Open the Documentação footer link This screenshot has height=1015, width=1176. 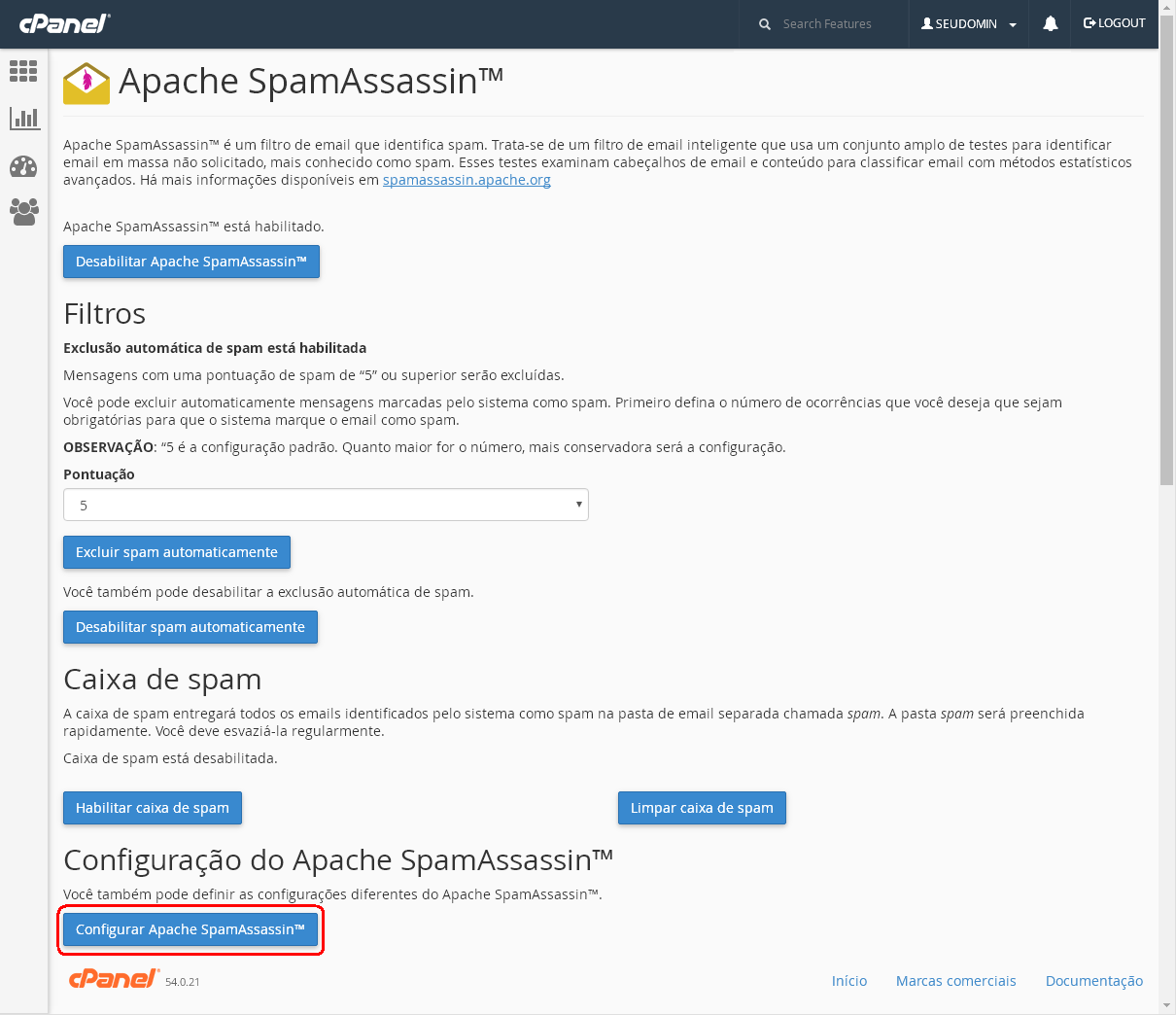coord(1093,981)
